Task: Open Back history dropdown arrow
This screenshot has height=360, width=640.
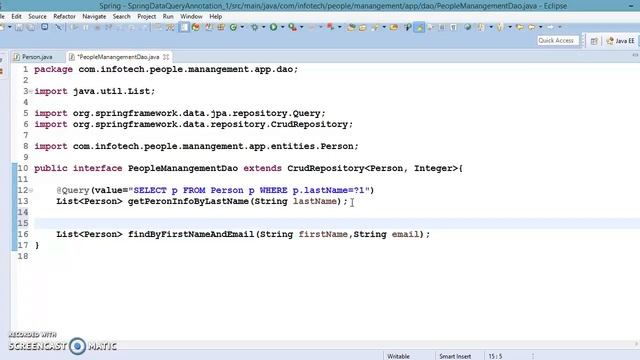Action: click(540, 27)
